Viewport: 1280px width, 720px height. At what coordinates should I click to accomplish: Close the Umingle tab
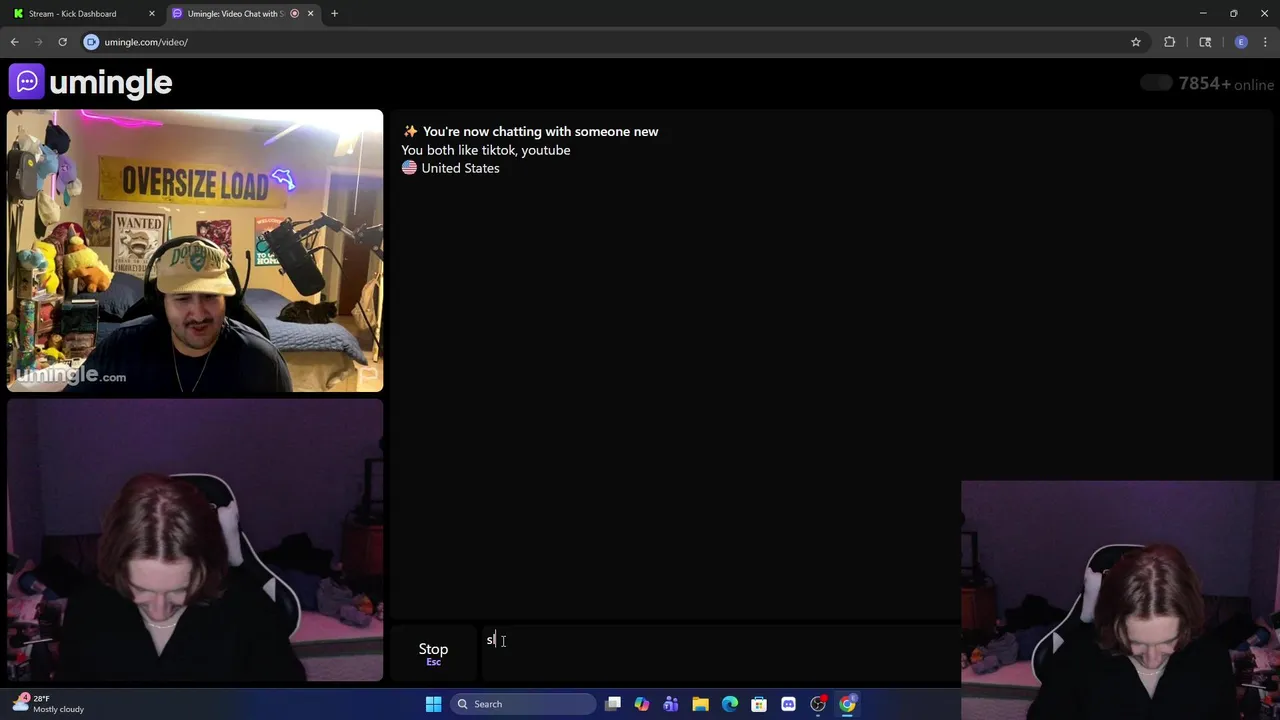pos(311,14)
